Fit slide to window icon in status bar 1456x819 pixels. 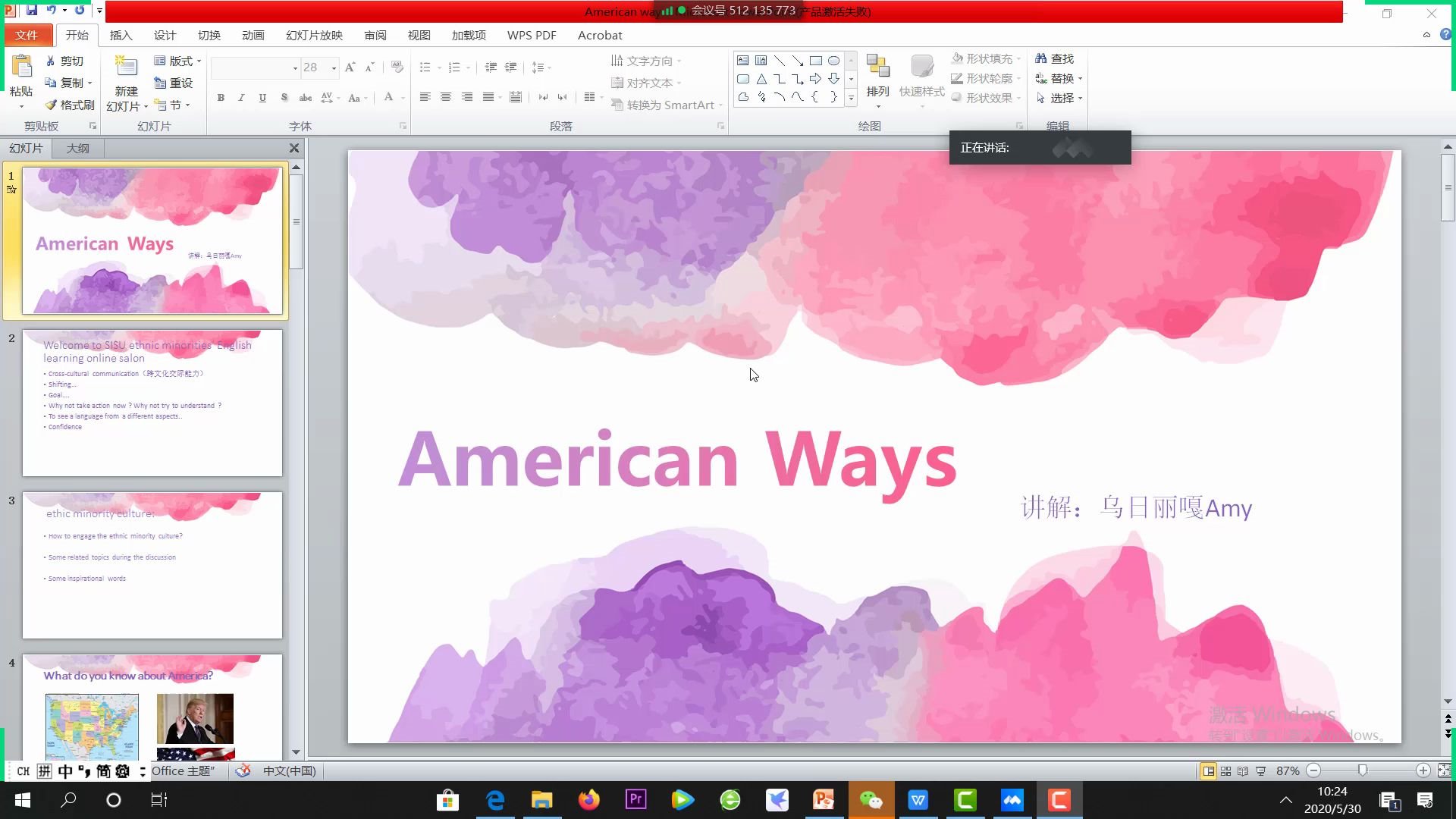[1444, 770]
